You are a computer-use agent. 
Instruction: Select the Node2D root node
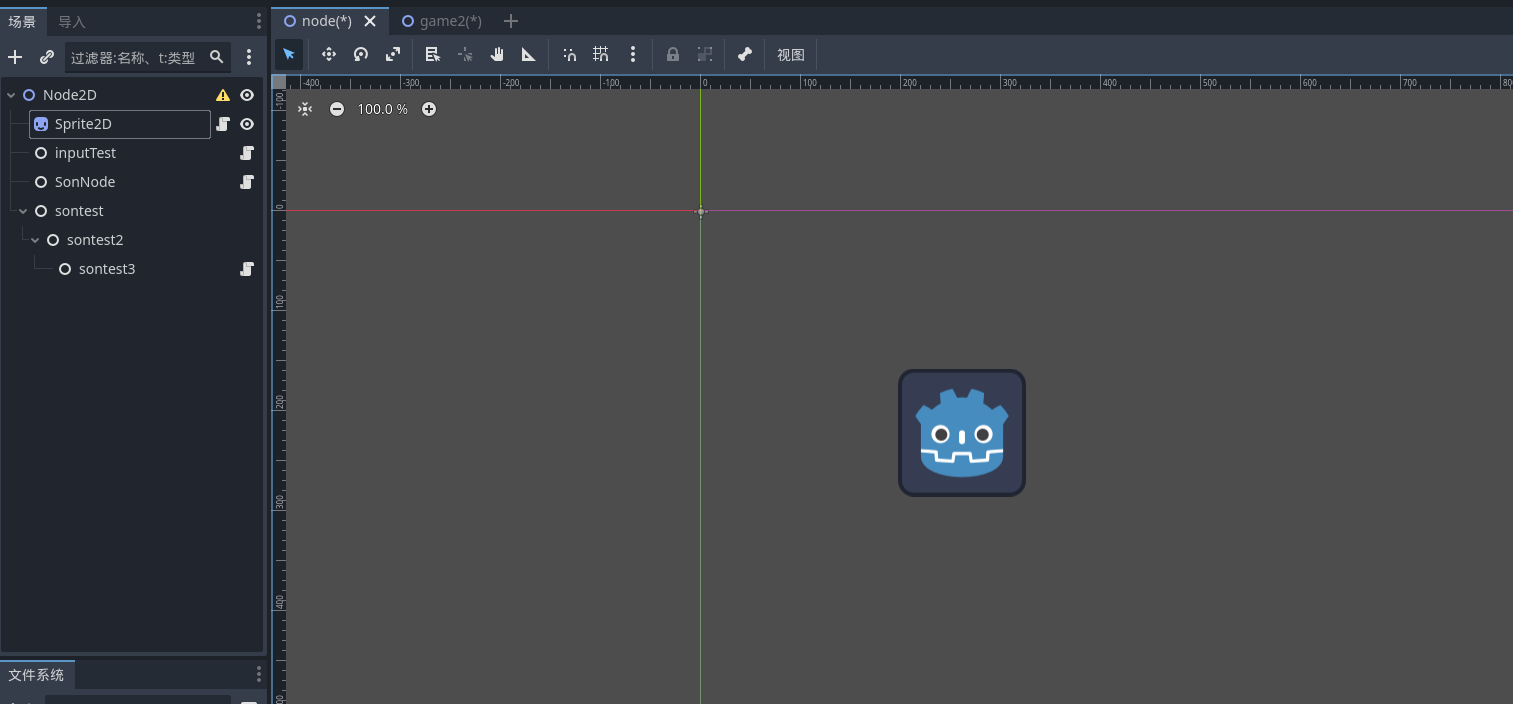point(70,95)
